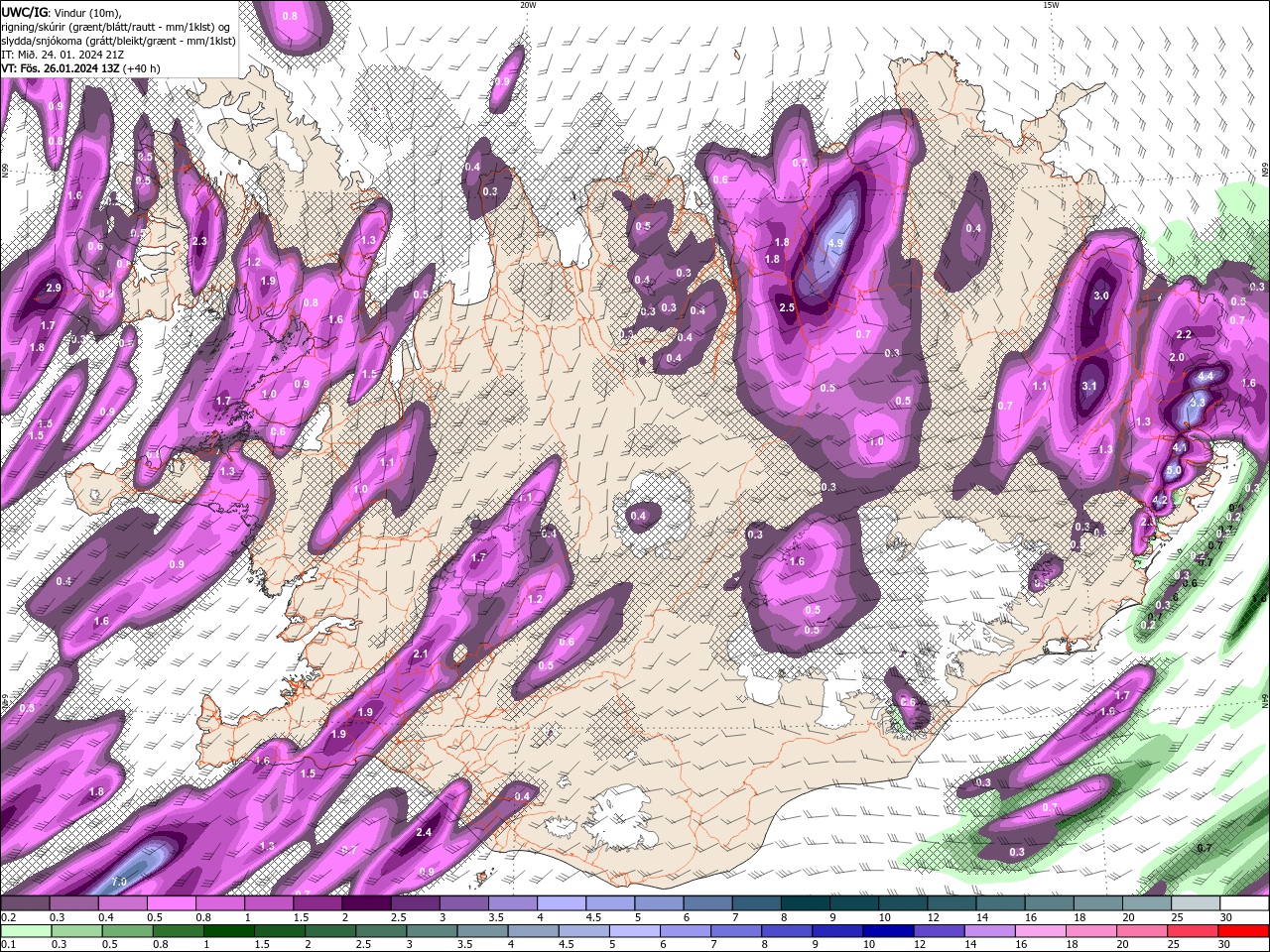Click the 5.0 value on the map
The width and height of the screenshot is (1270, 952).
tap(1173, 470)
